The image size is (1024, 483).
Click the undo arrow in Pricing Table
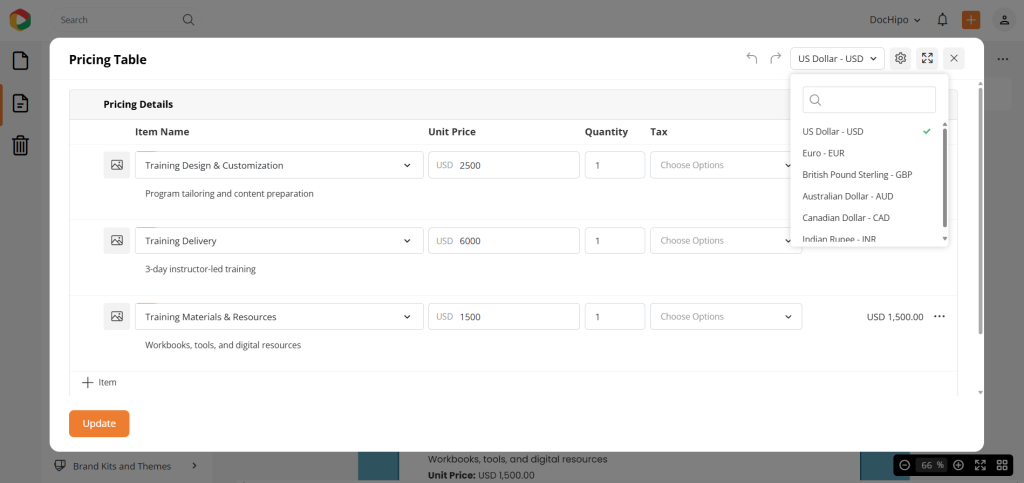752,59
